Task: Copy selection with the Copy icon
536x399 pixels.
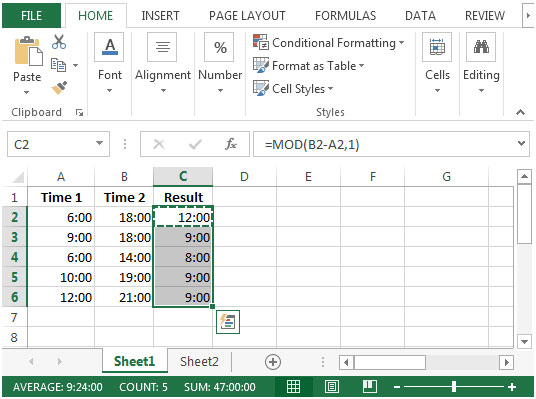Action: pyautogui.click(x=58, y=65)
